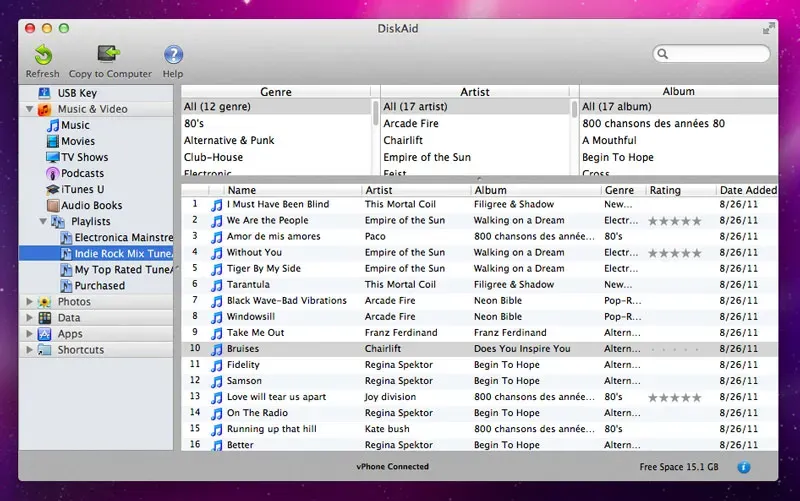Open TV Shows in the sidebar
Screen dimensions: 800x501
click(84, 157)
